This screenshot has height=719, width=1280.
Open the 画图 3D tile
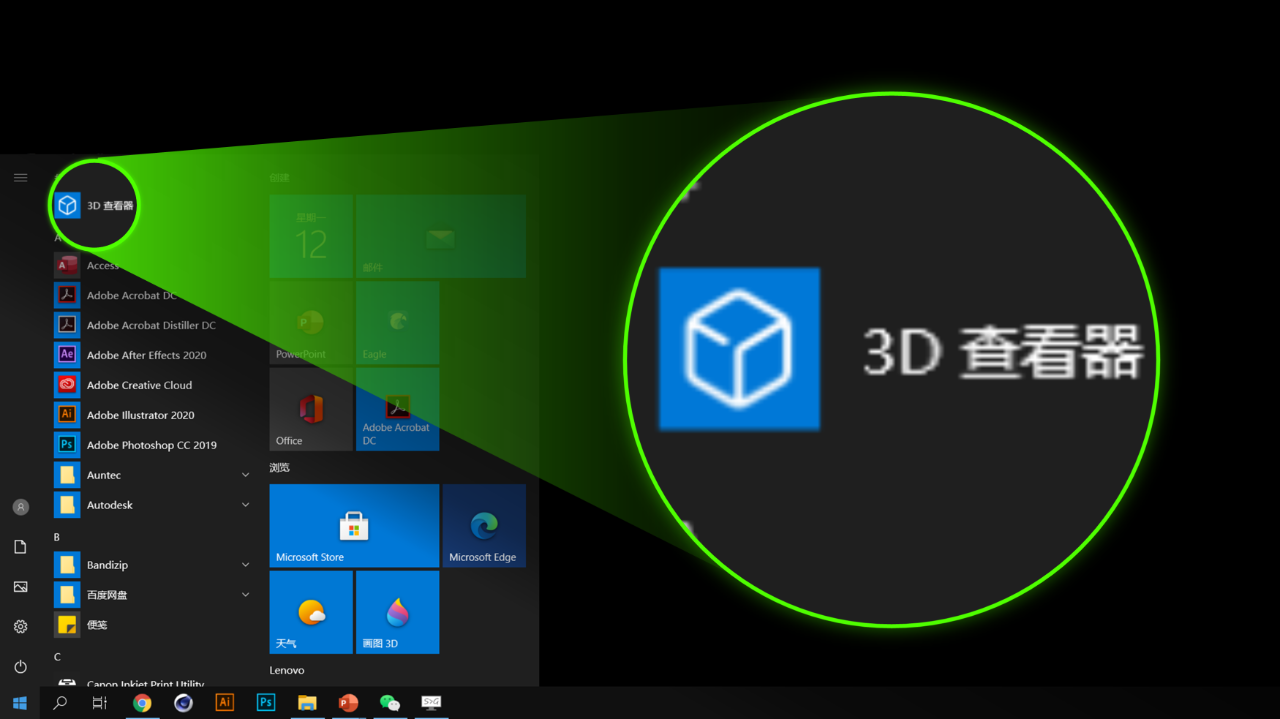[397, 612]
